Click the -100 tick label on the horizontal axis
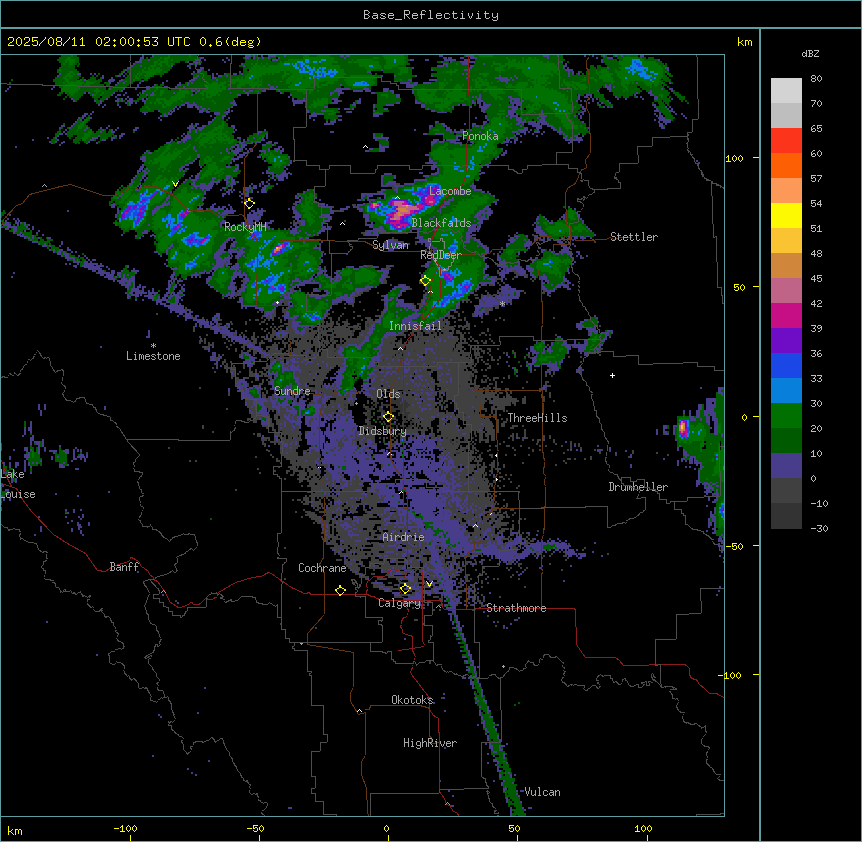This screenshot has height=842, width=862. pos(125,828)
